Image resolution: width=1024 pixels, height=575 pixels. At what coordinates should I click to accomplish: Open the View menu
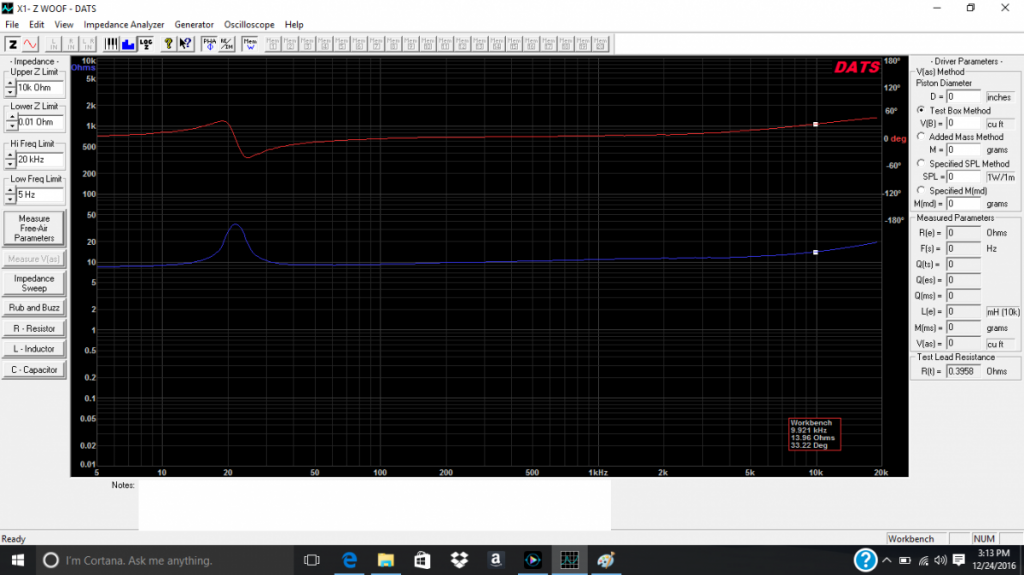(x=63, y=24)
